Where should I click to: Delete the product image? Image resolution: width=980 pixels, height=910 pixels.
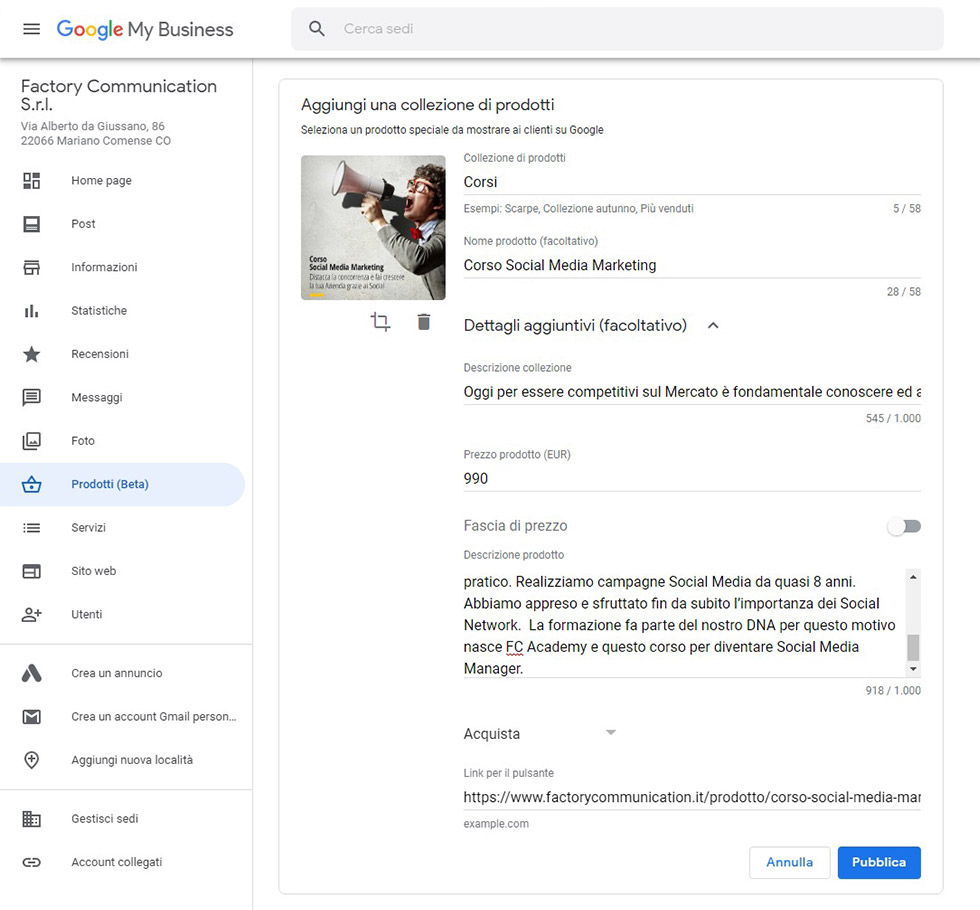[424, 322]
